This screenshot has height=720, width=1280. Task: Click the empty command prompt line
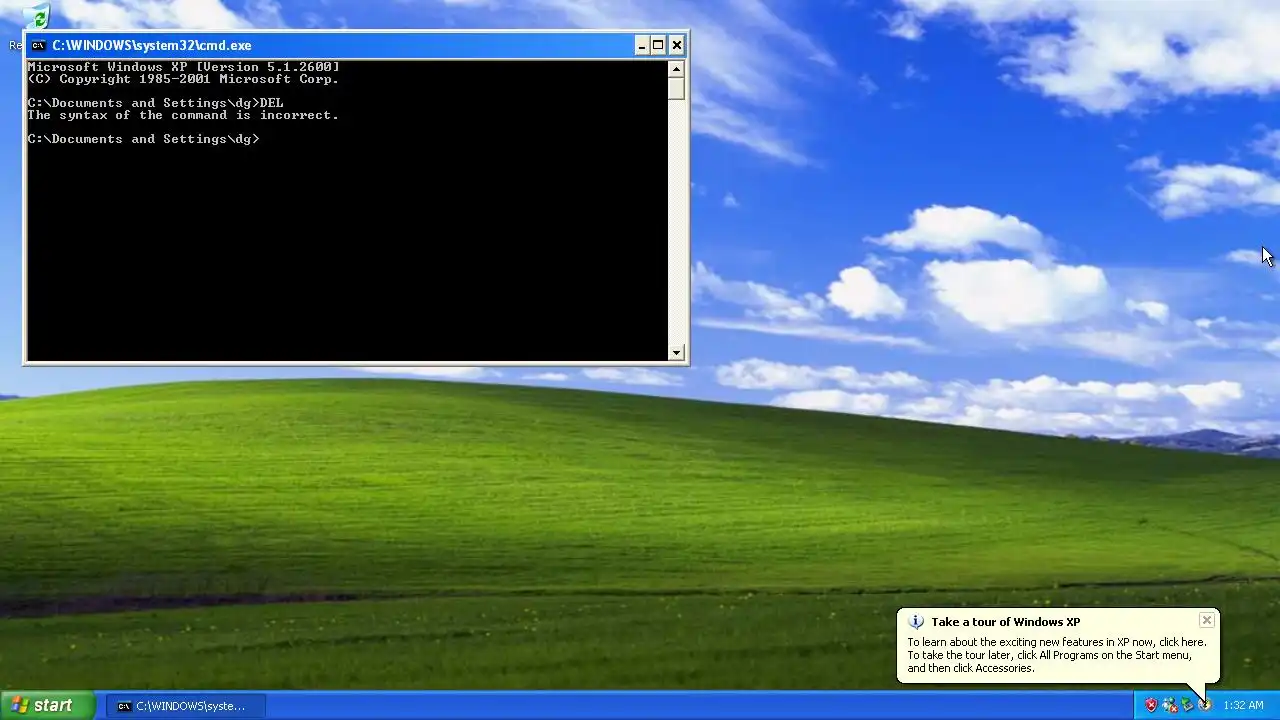[143, 139]
